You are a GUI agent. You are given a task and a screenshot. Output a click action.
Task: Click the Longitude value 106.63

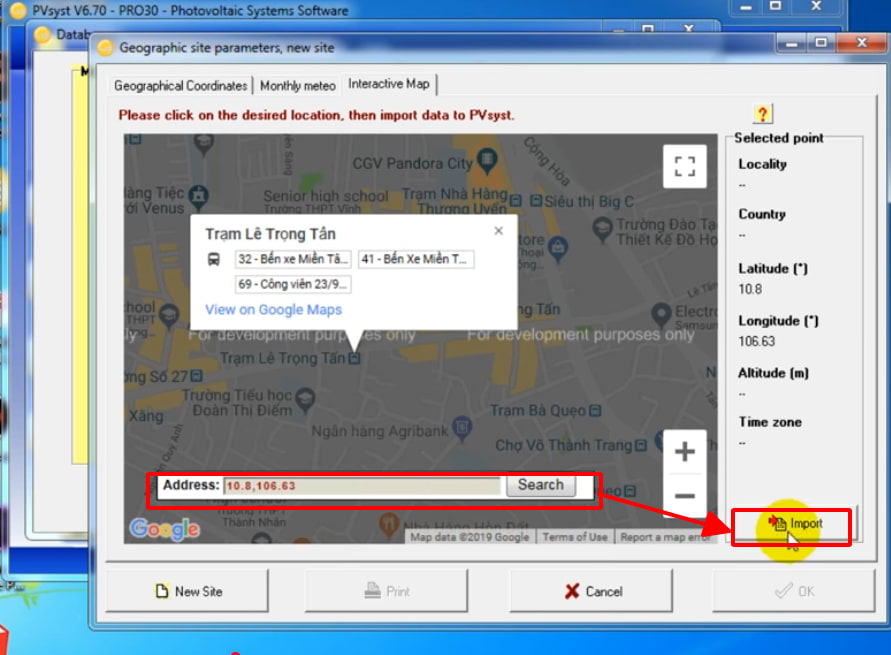point(756,341)
